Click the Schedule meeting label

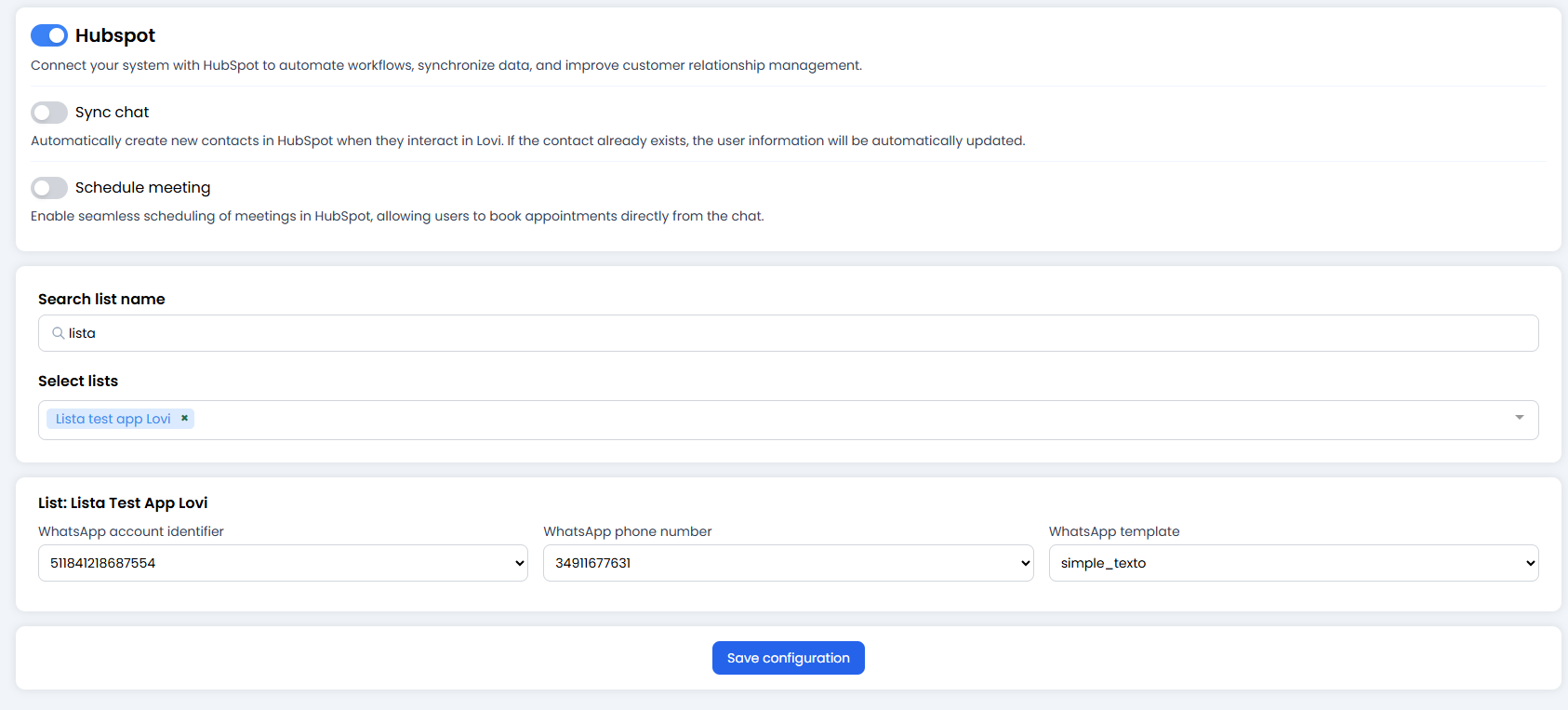(x=142, y=188)
